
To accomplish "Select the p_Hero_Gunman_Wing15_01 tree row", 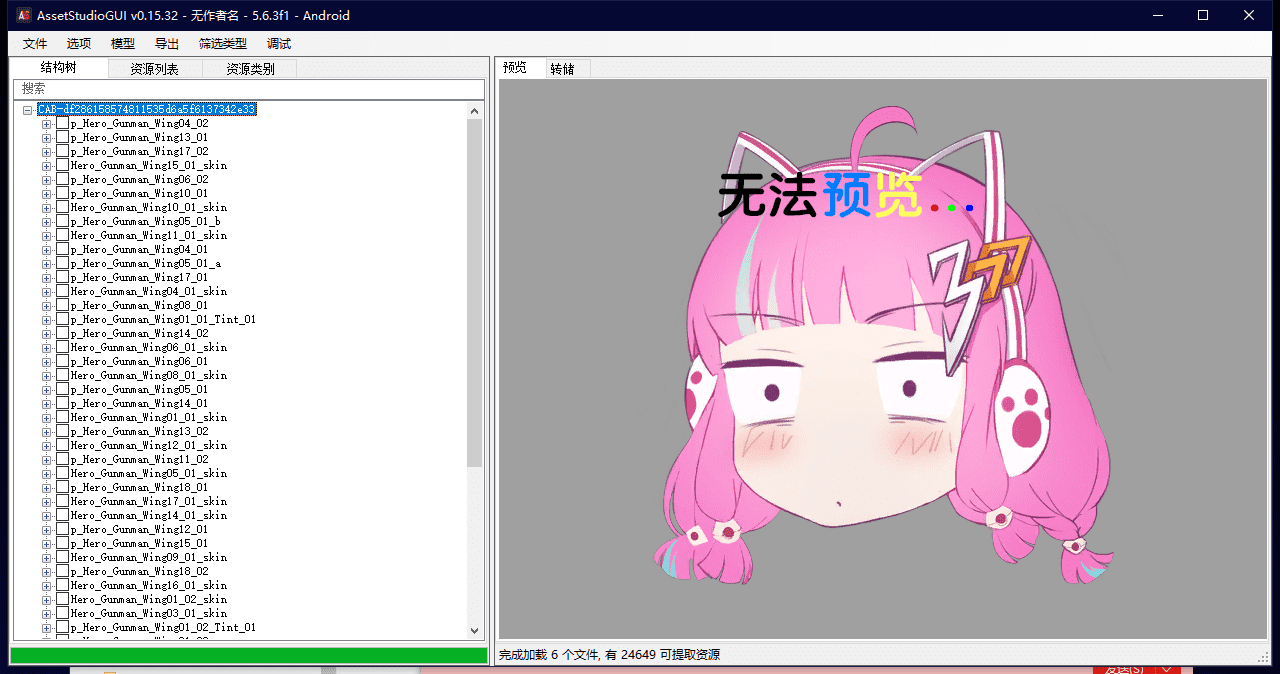I will (139, 544).
